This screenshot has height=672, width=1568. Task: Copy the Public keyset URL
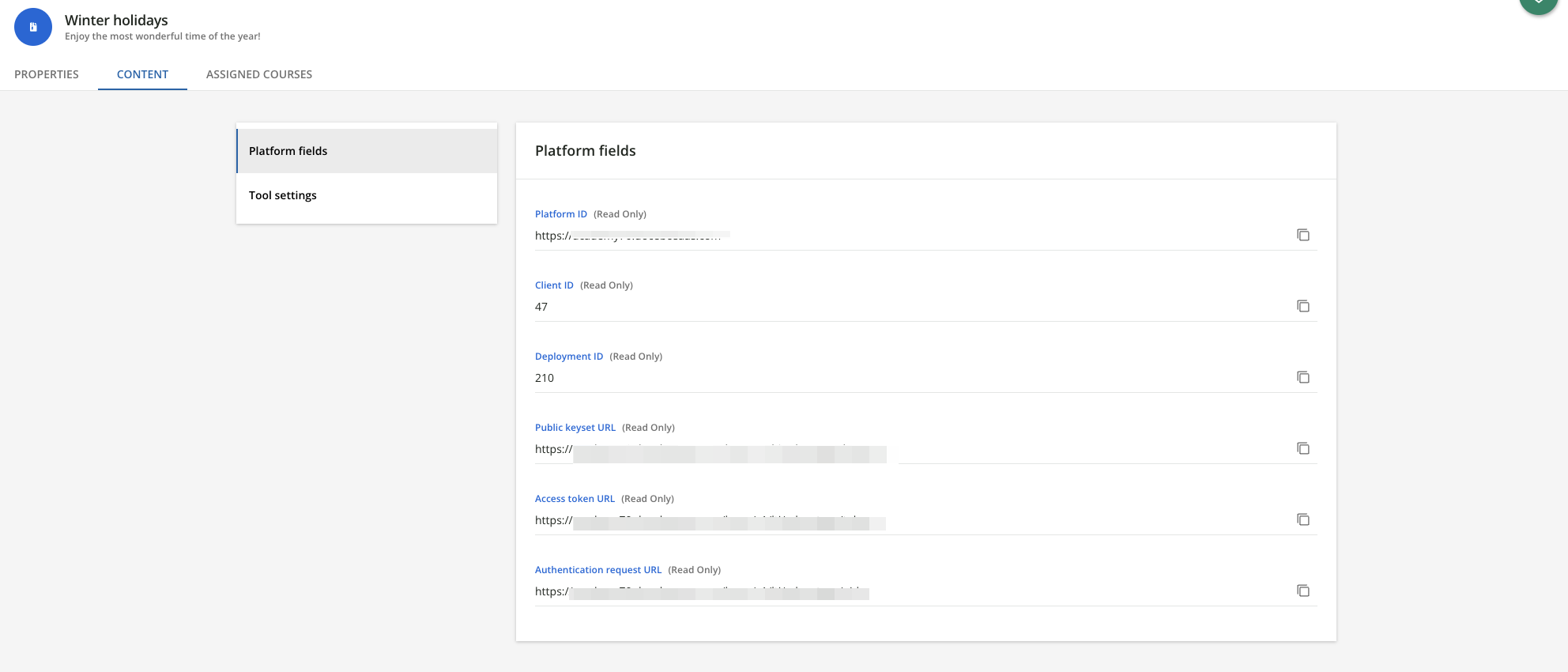1303,448
